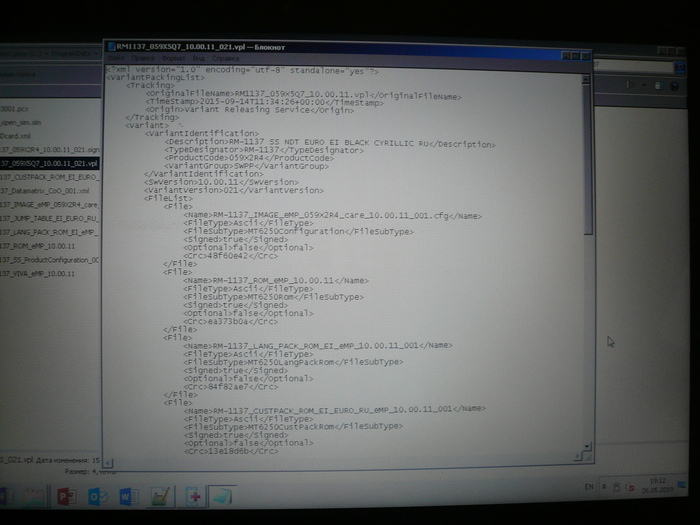The height and width of the screenshot is (525, 700).
Task: Click the Crc 13e18d6b line
Action: click(x=231, y=451)
